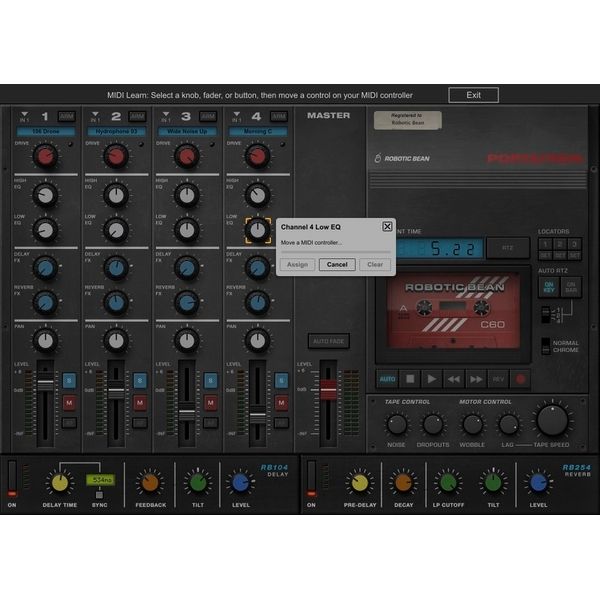Click the AUTO FADE button
Screen dimensions: 600x600
pos(329,341)
